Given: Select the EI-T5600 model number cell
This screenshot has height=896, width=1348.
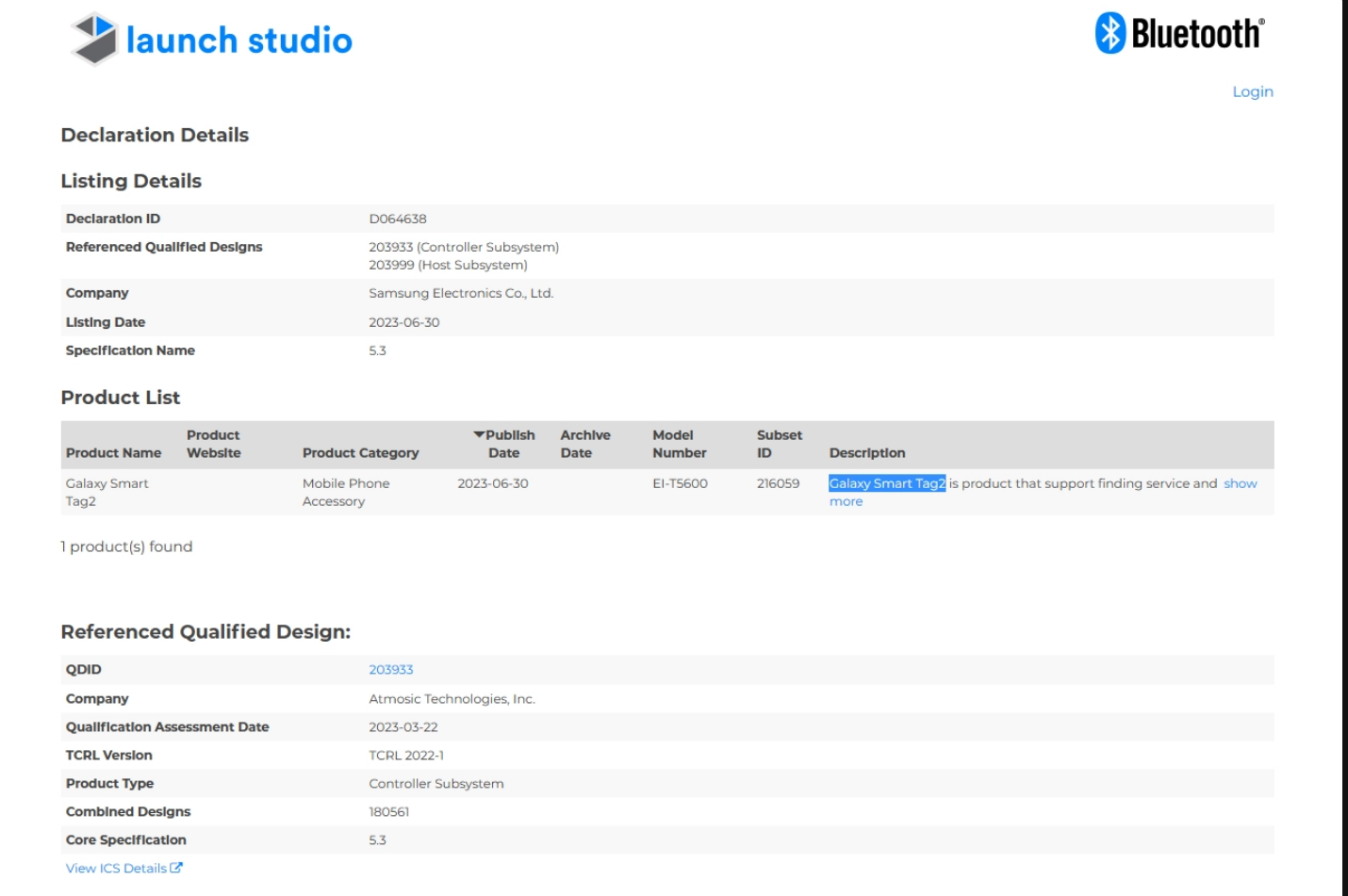Looking at the screenshot, I should pyautogui.click(x=680, y=483).
